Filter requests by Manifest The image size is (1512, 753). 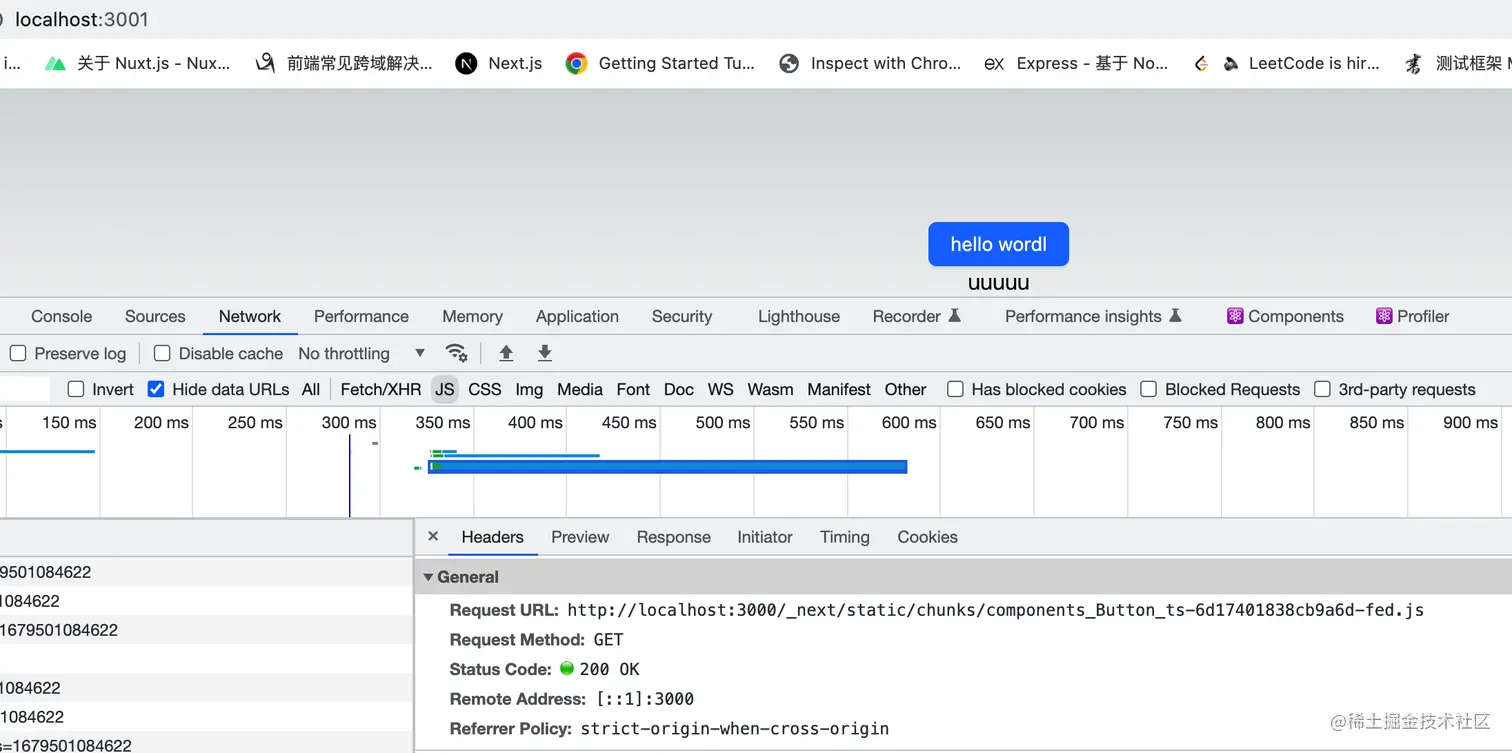tap(839, 389)
